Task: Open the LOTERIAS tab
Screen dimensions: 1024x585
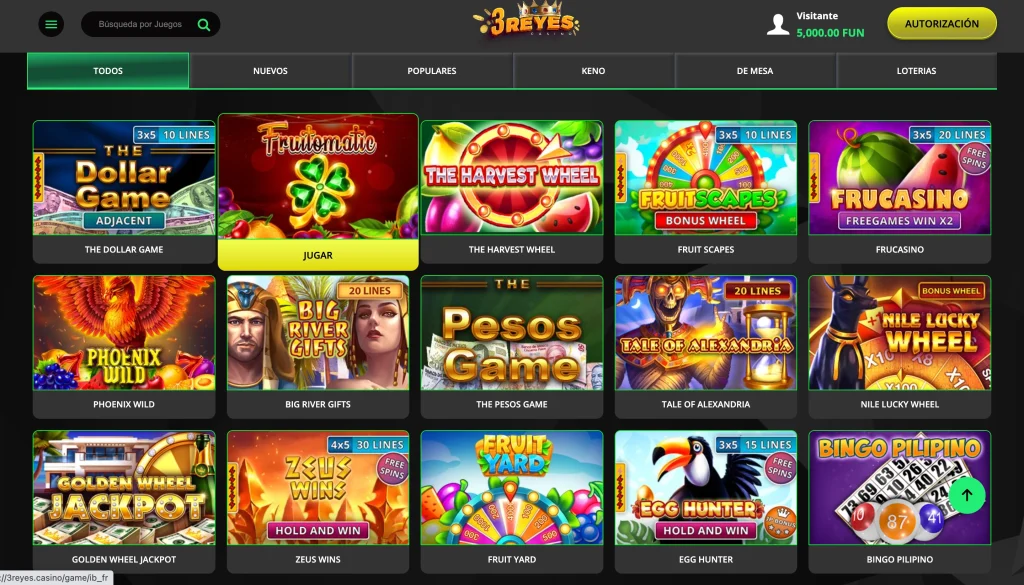Action: 916,71
